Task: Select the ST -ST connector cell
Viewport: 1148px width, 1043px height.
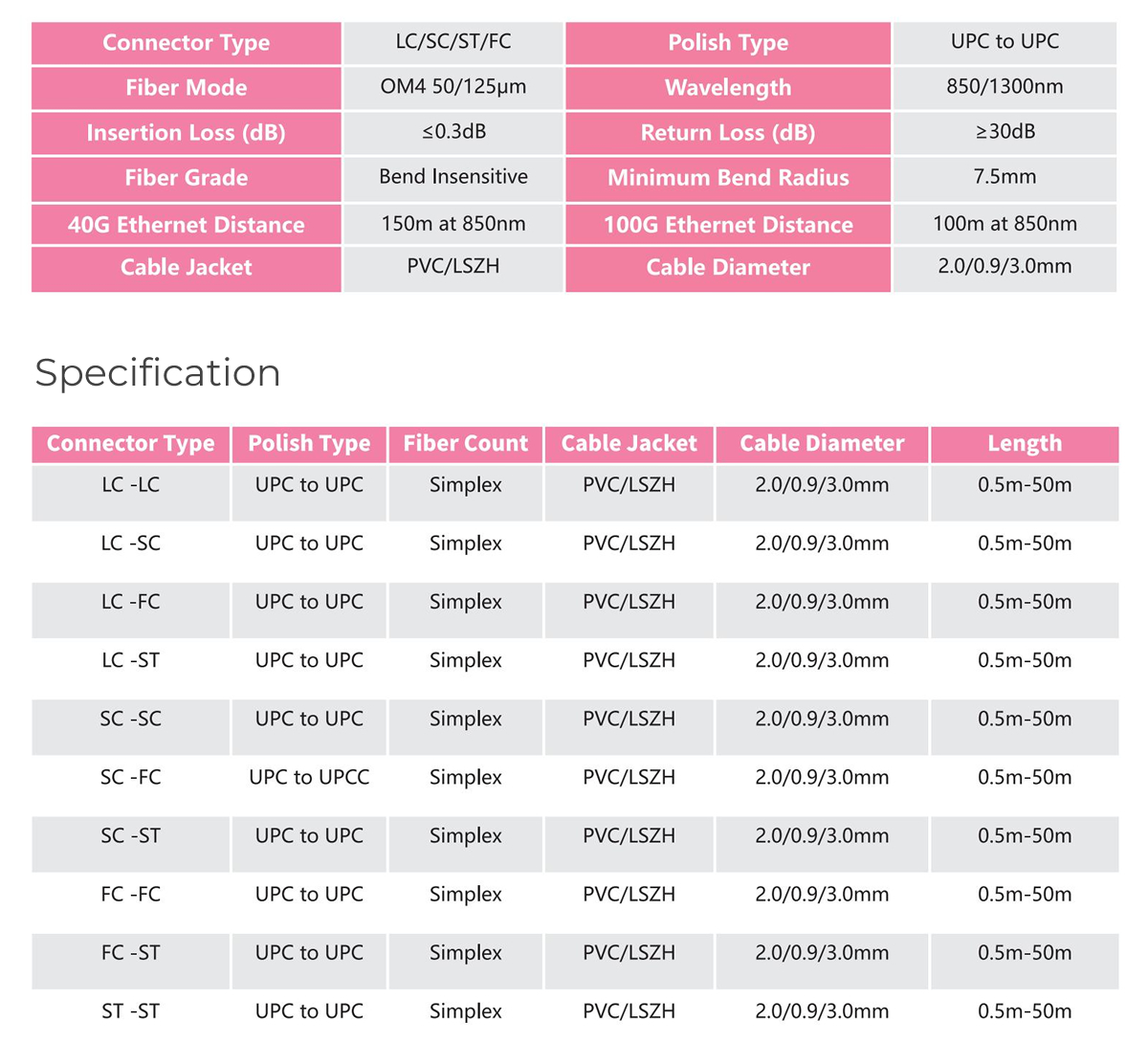Action: [131, 1011]
